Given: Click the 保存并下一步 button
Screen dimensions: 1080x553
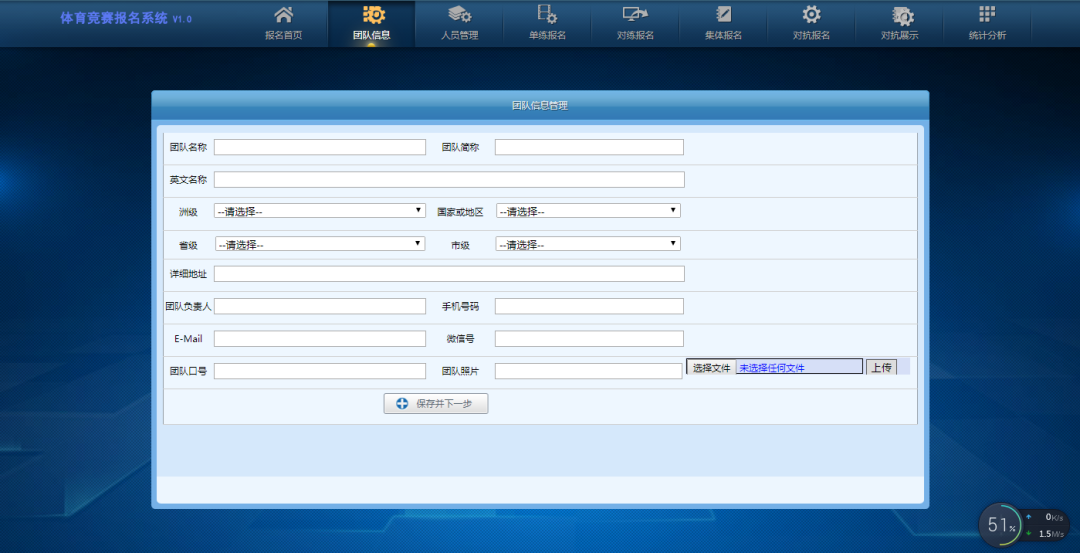Looking at the screenshot, I should tap(436, 404).
